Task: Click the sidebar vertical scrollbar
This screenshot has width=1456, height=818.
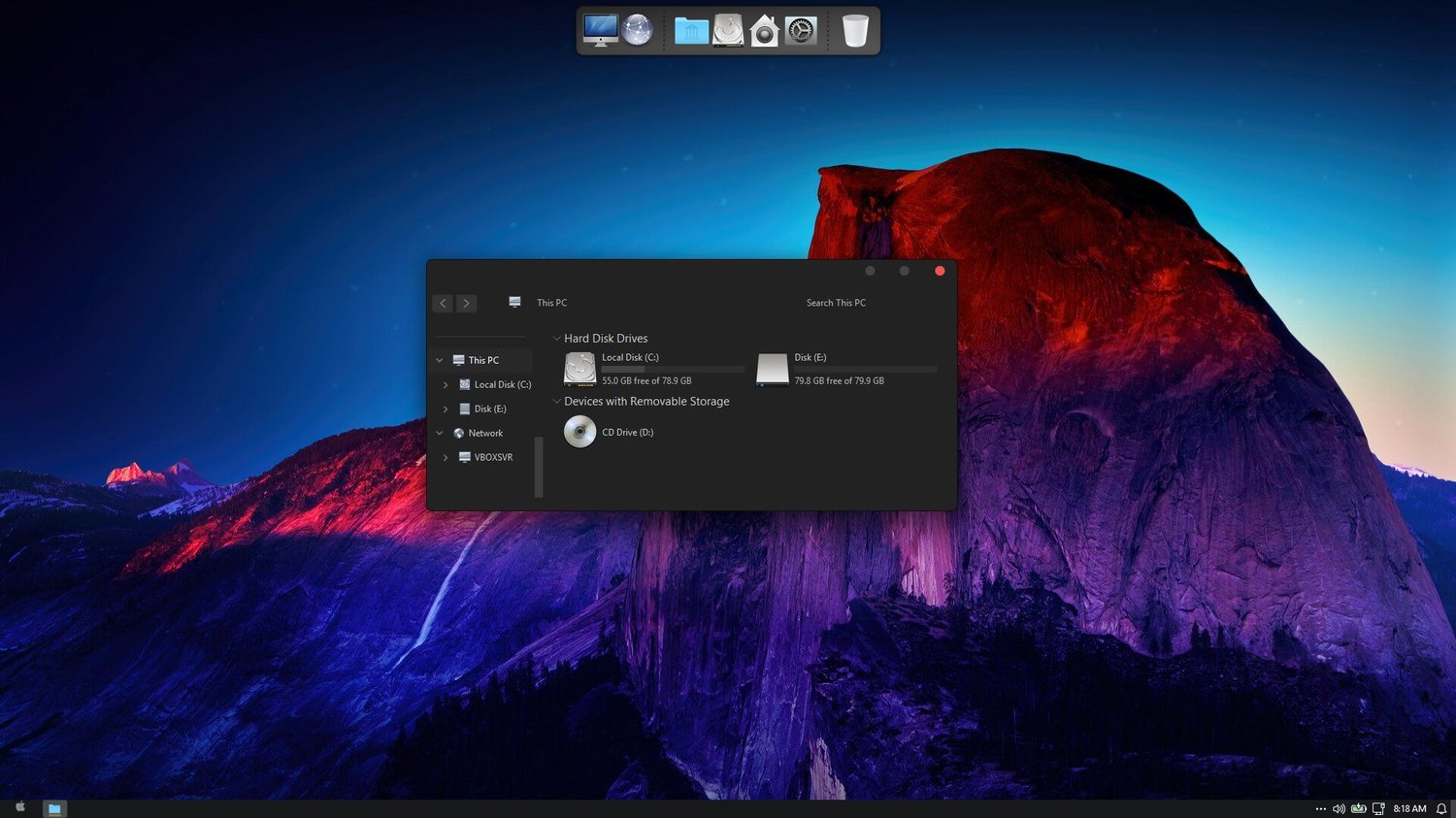Action: 539,467
